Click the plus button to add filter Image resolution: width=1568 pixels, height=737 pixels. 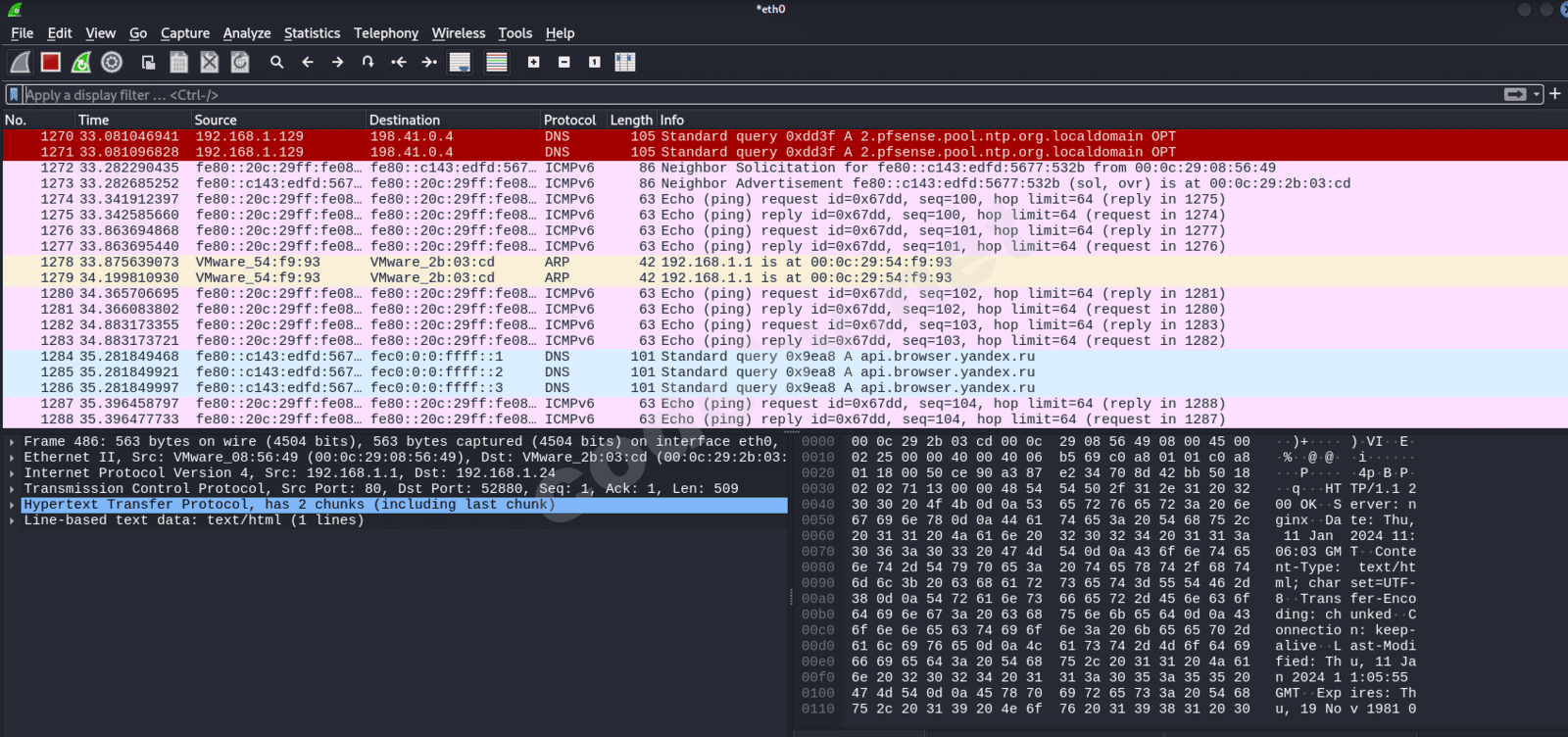(1555, 94)
